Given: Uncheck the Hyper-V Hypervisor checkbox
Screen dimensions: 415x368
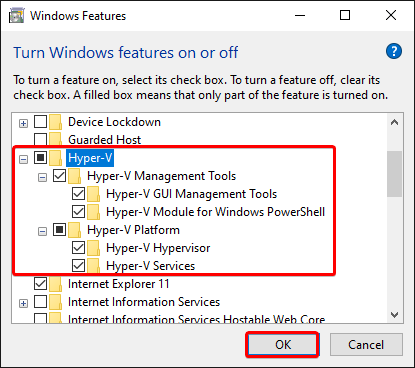Looking at the screenshot, I should point(78,247).
